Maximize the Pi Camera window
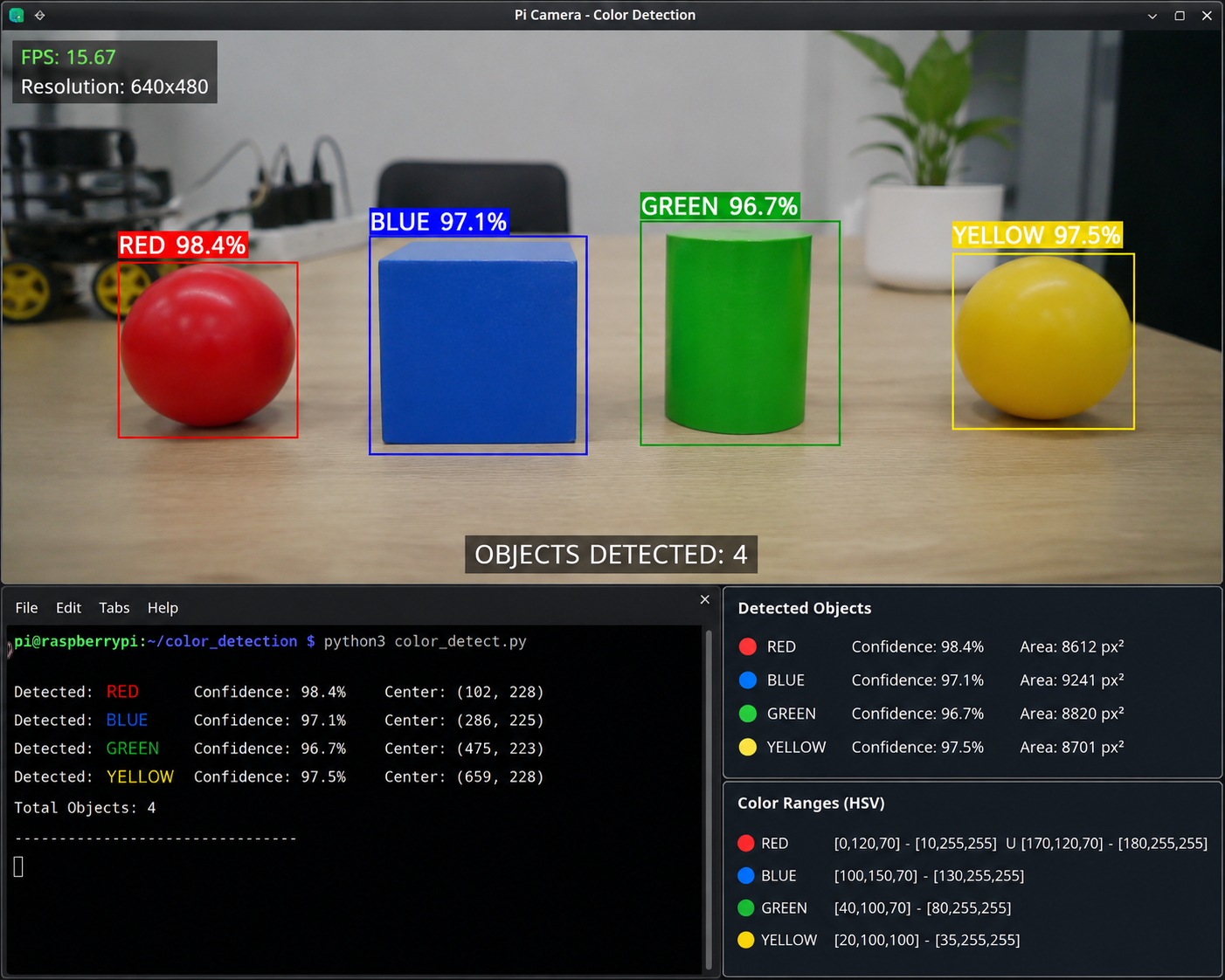The width and height of the screenshot is (1225, 980). tap(1180, 16)
